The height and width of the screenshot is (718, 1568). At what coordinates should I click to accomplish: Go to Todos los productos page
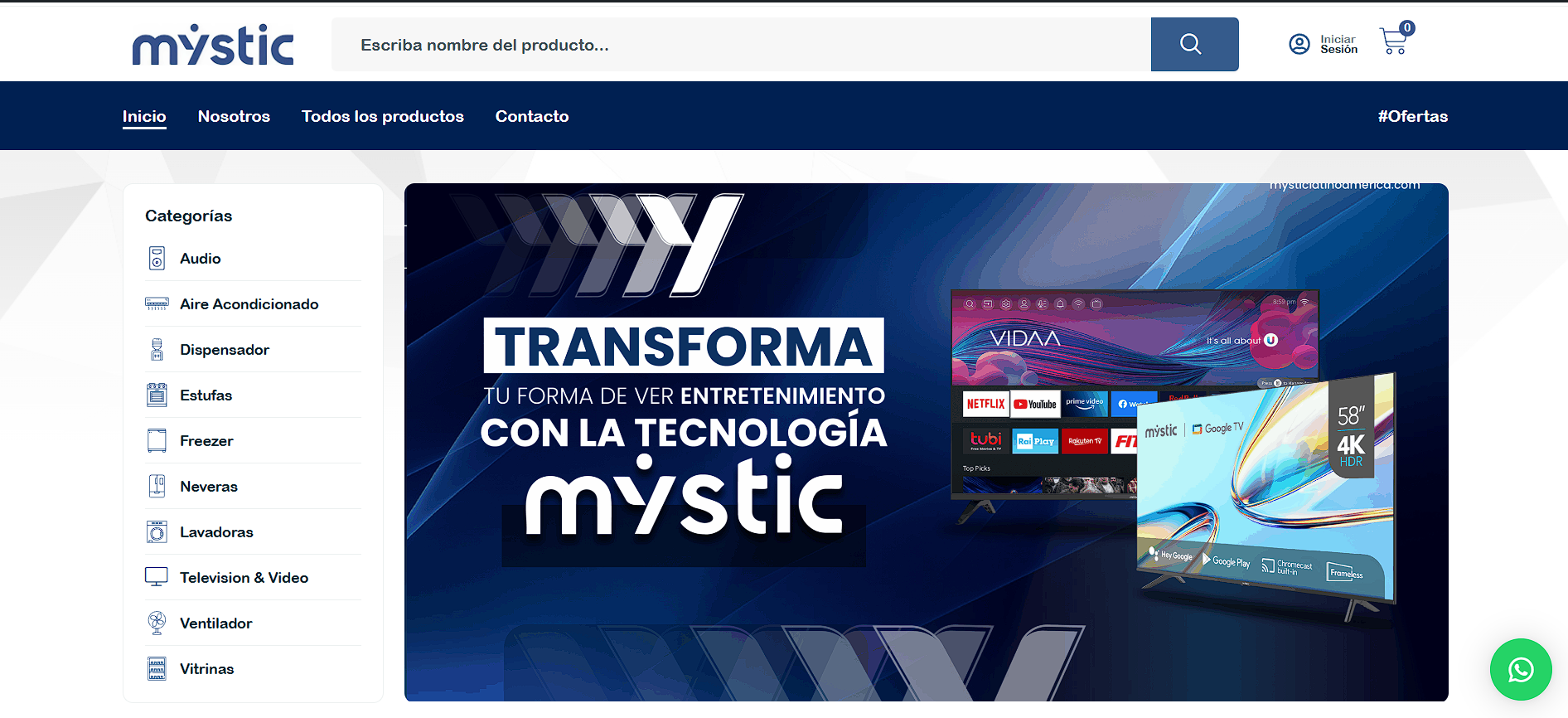click(x=382, y=117)
